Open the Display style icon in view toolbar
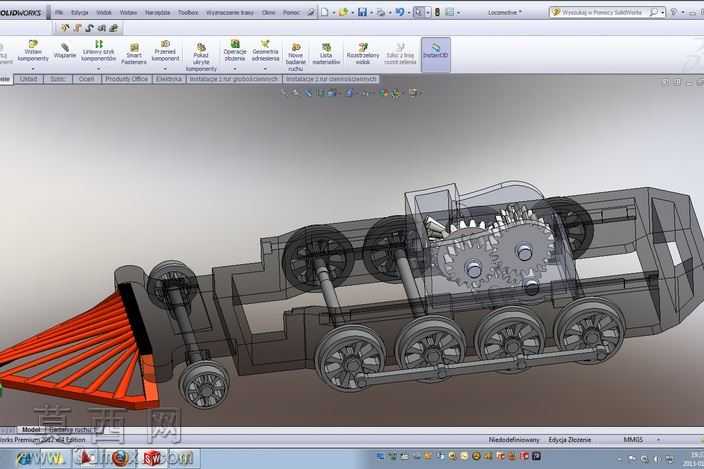The width and height of the screenshot is (704, 469). point(349,93)
